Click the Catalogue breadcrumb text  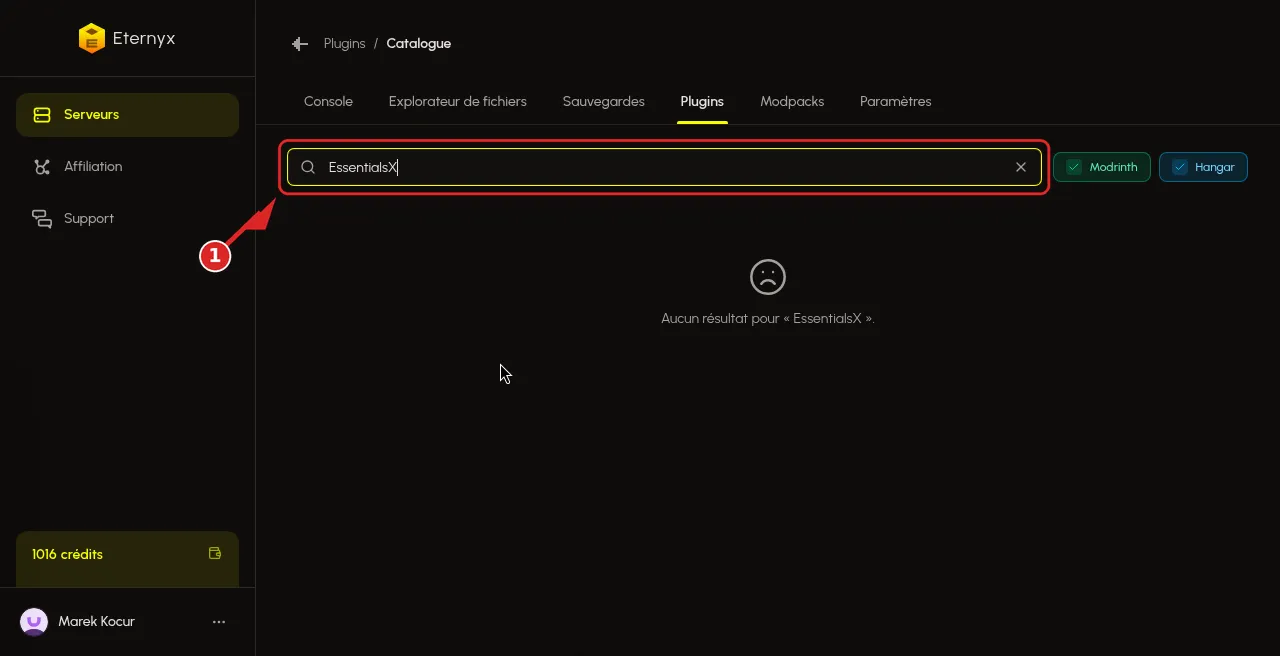pos(418,44)
